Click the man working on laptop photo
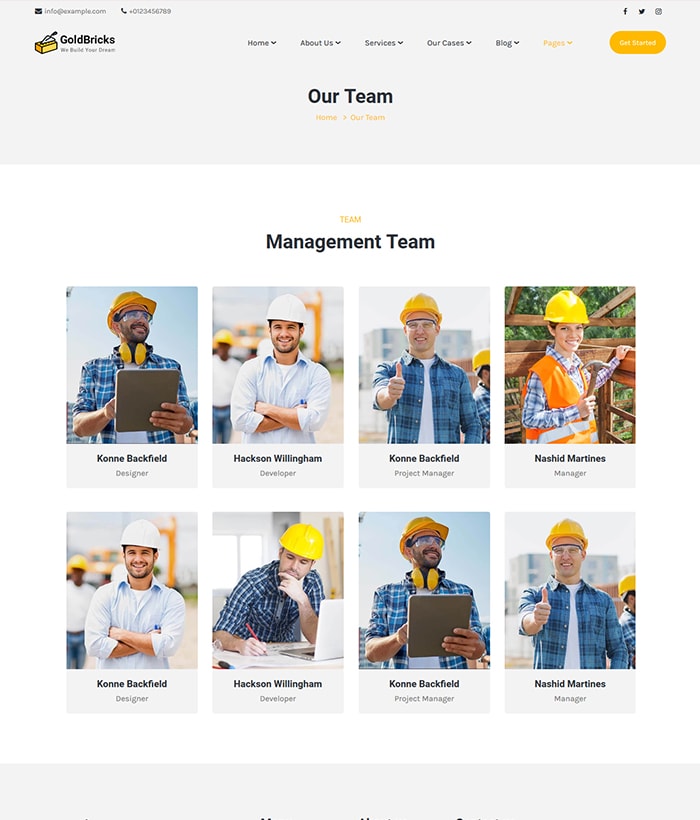 pyautogui.click(x=277, y=590)
